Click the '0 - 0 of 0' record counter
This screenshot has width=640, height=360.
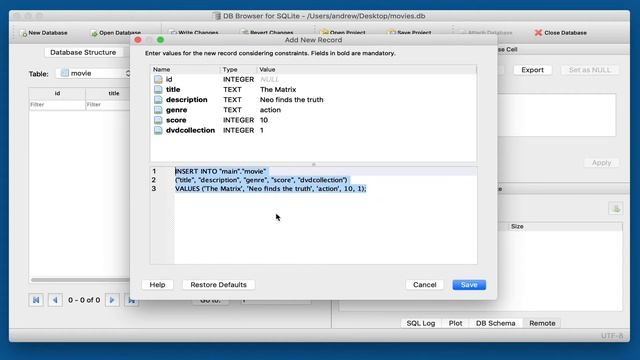tap(84, 300)
